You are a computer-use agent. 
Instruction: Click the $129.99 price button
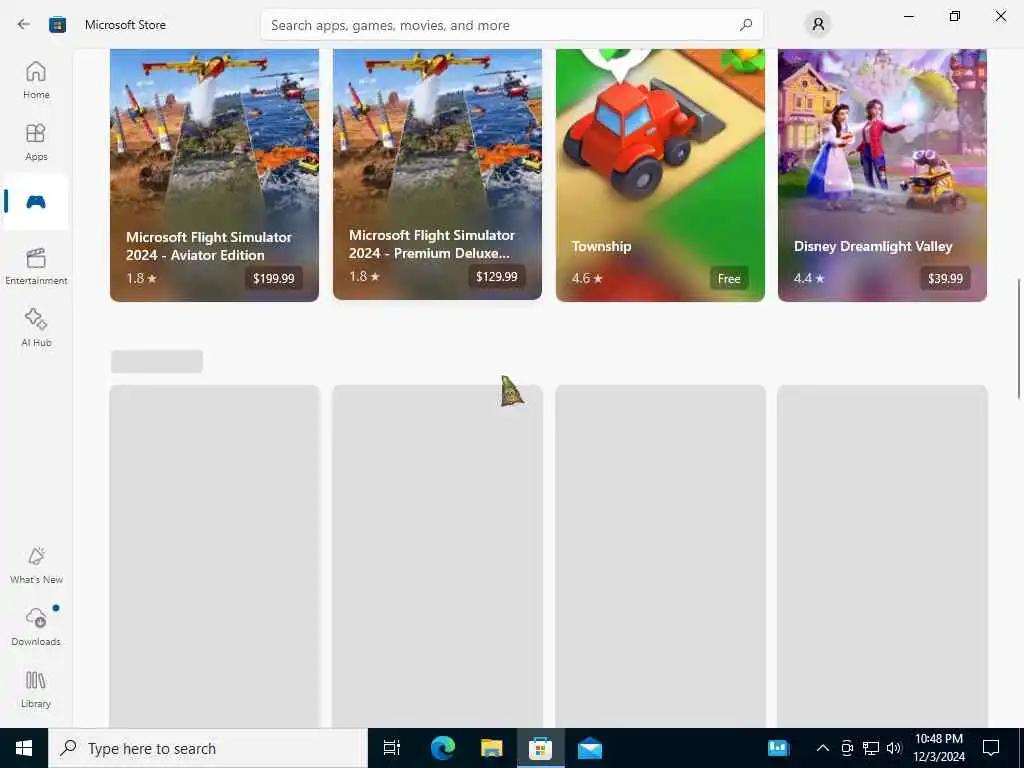click(496, 276)
